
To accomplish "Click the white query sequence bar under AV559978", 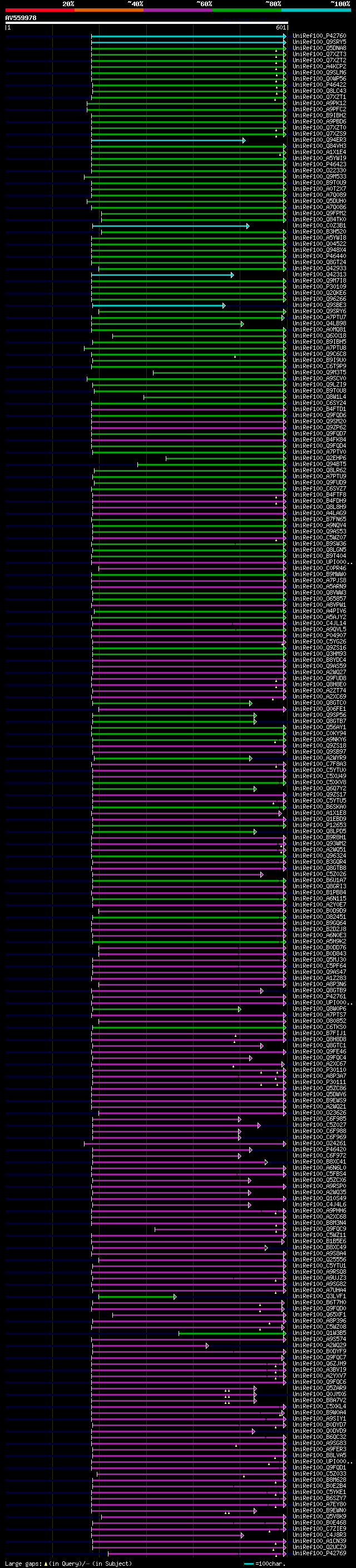I will pyautogui.click(x=147, y=23).
